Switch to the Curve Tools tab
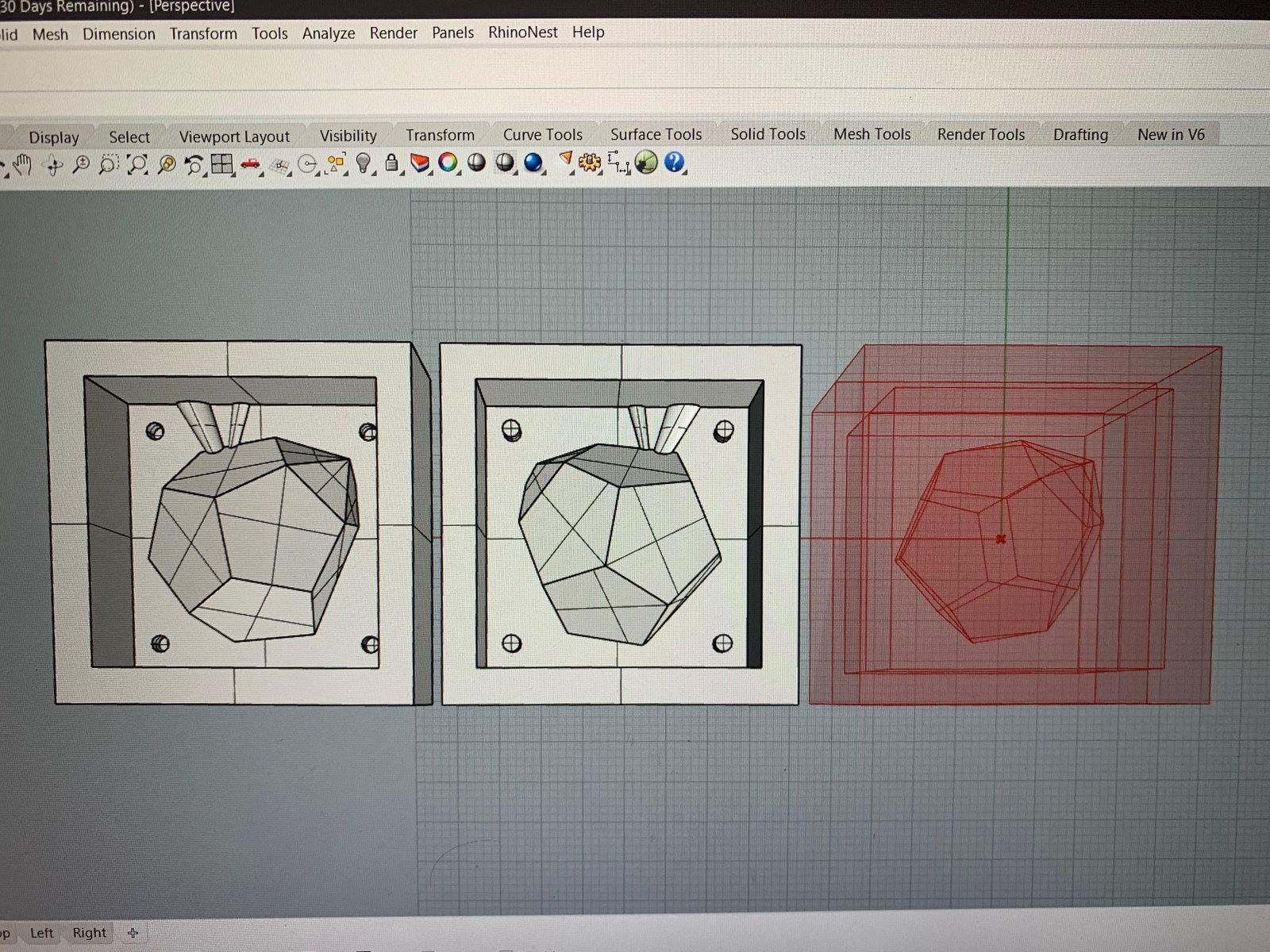The width and height of the screenshot is (1270, 952). click(x=543, y=135)
